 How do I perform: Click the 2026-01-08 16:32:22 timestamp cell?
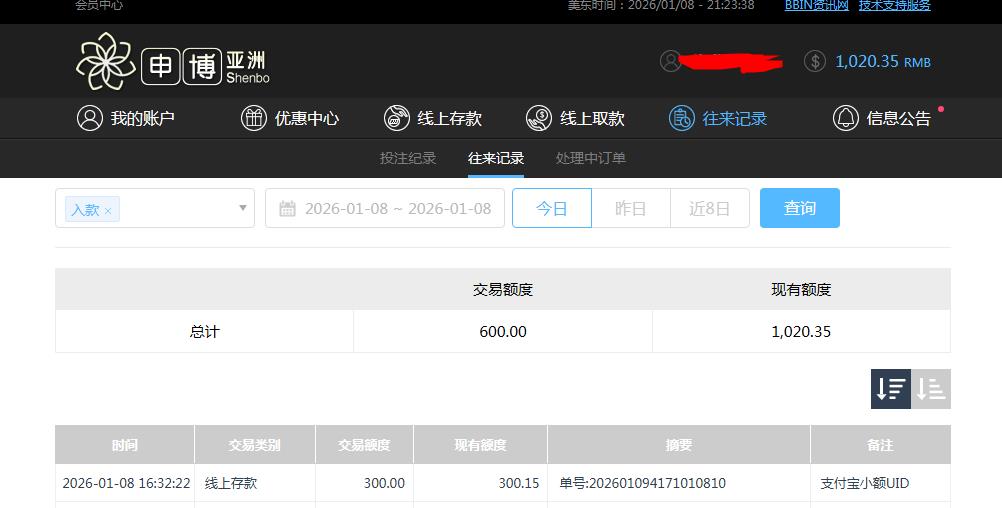127,483
